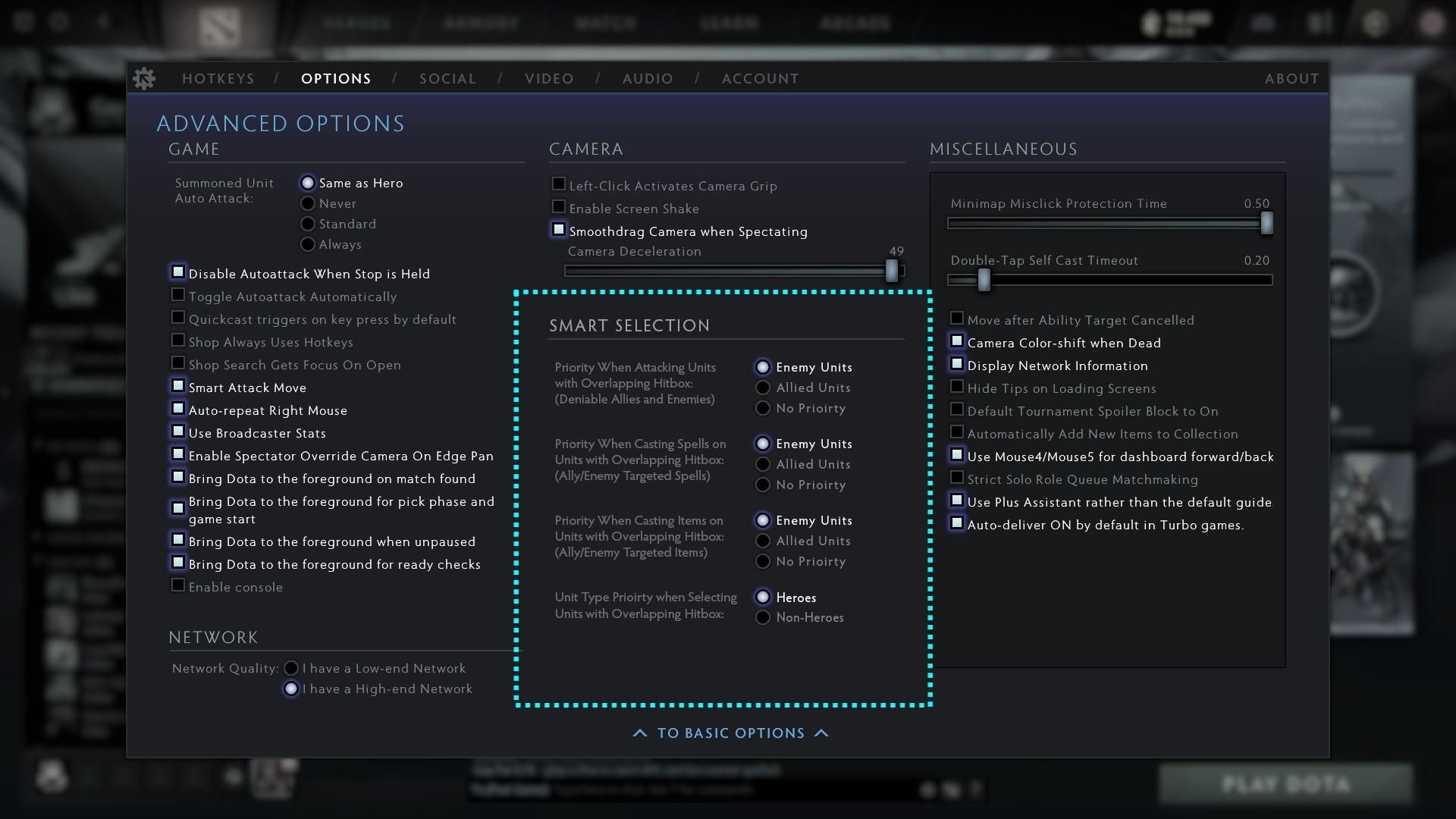Click To Basic Options button

point(730,733)
